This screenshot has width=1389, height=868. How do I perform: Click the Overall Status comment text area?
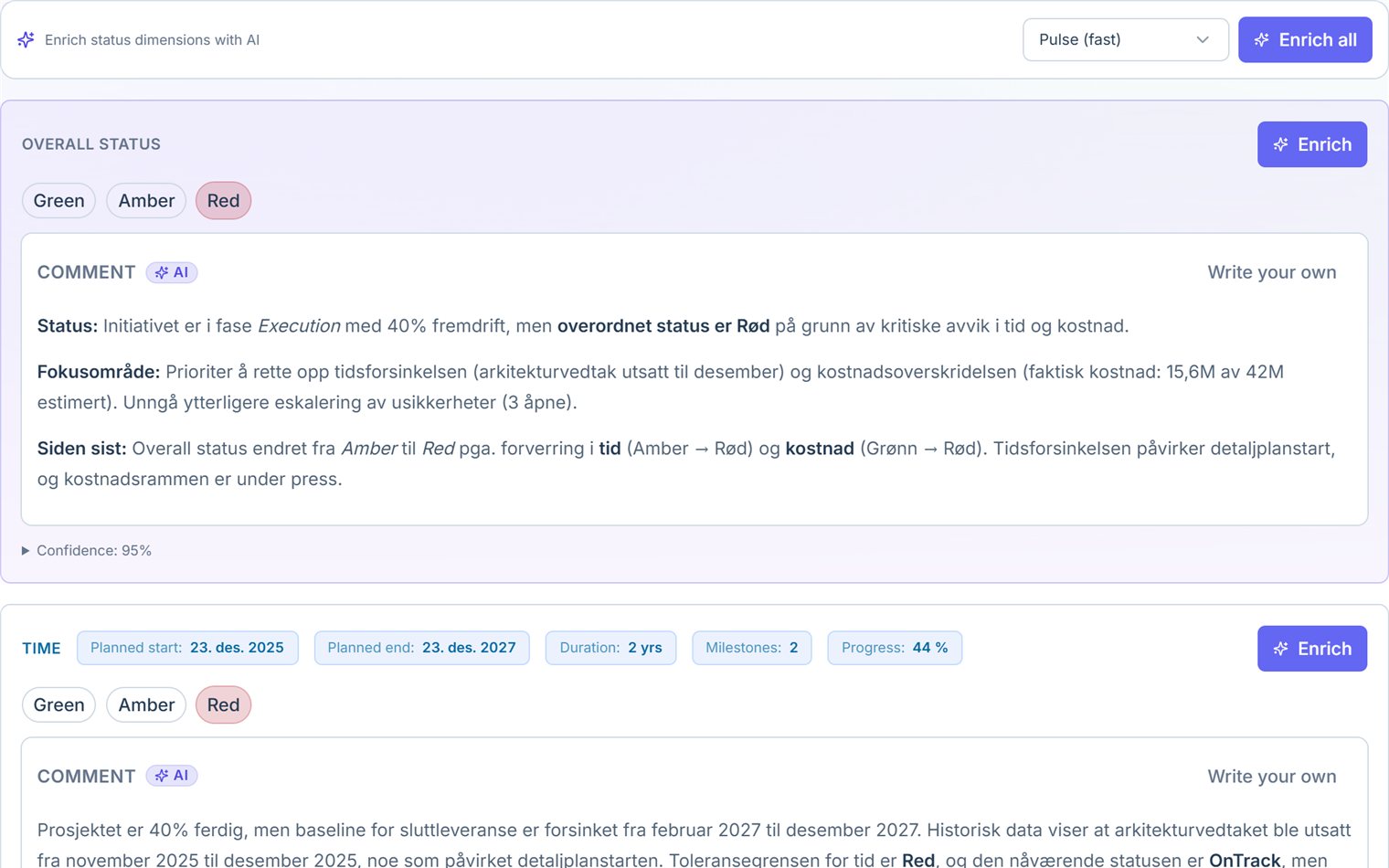[694, 402]
